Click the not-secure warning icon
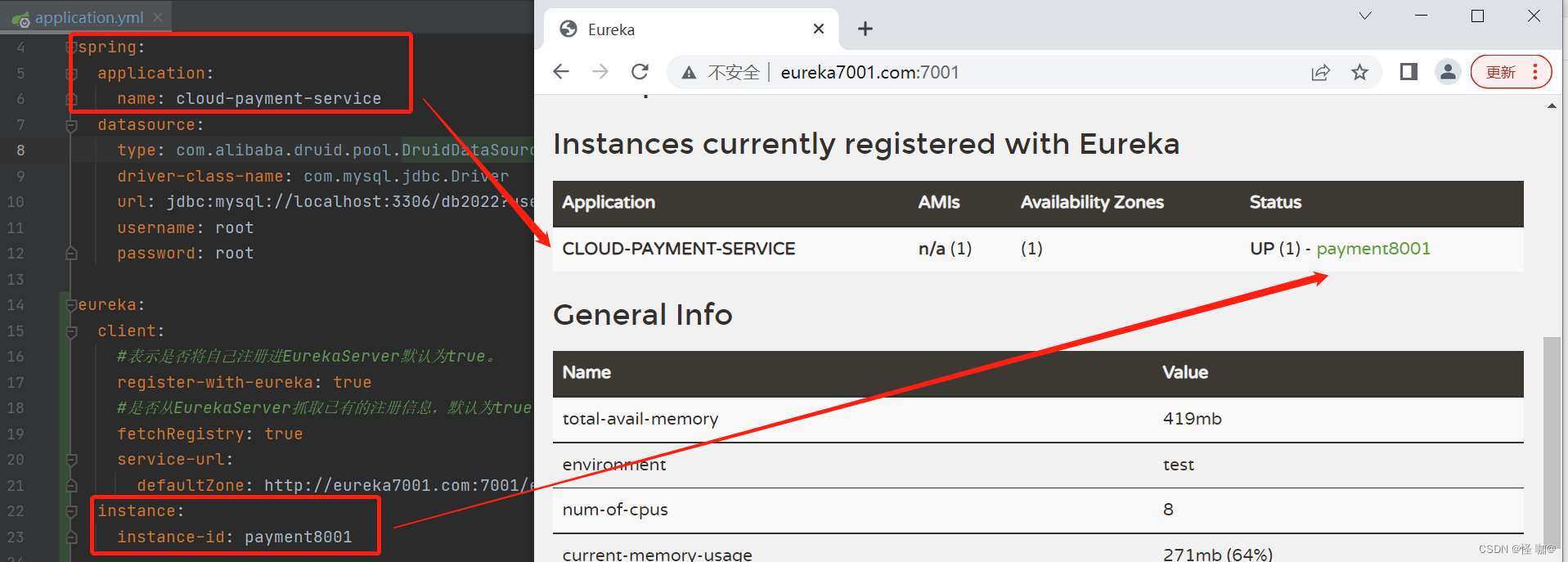Image resolution: width=1568 pixels, height=562 pixels. click(689, 73)
